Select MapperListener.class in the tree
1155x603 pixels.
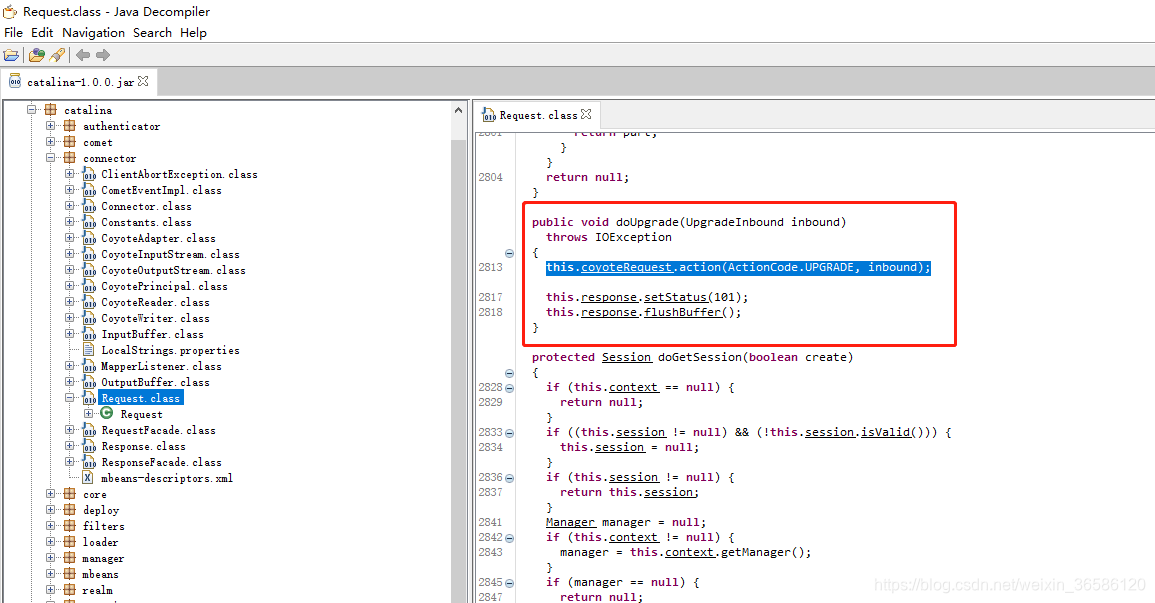(x=161, y=366)
